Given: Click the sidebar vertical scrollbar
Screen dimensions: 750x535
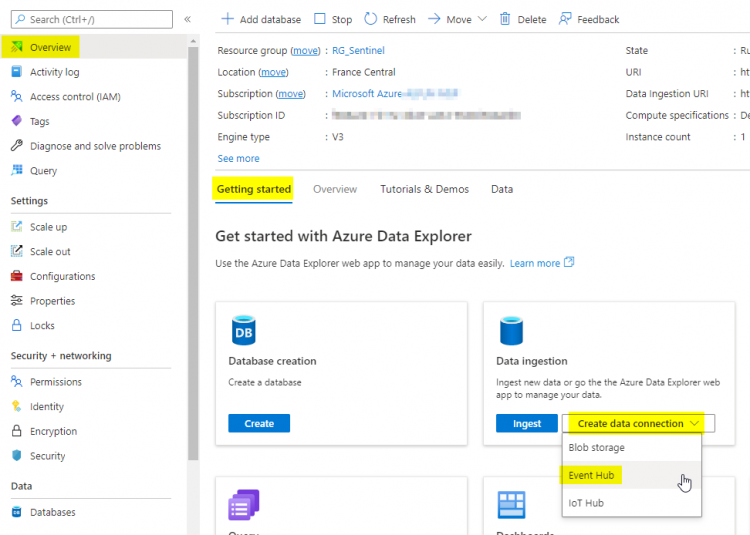Looking at the screenshot, I should pos(193,253).
